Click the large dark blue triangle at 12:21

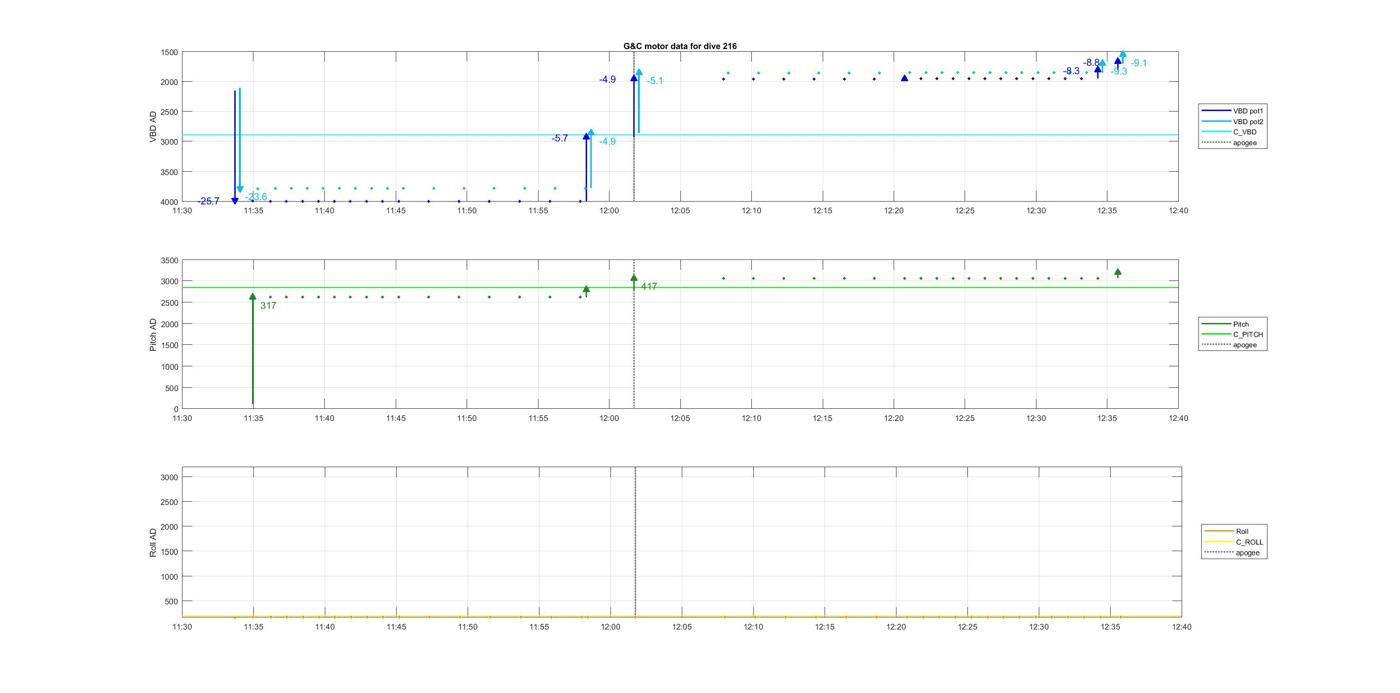904,77
